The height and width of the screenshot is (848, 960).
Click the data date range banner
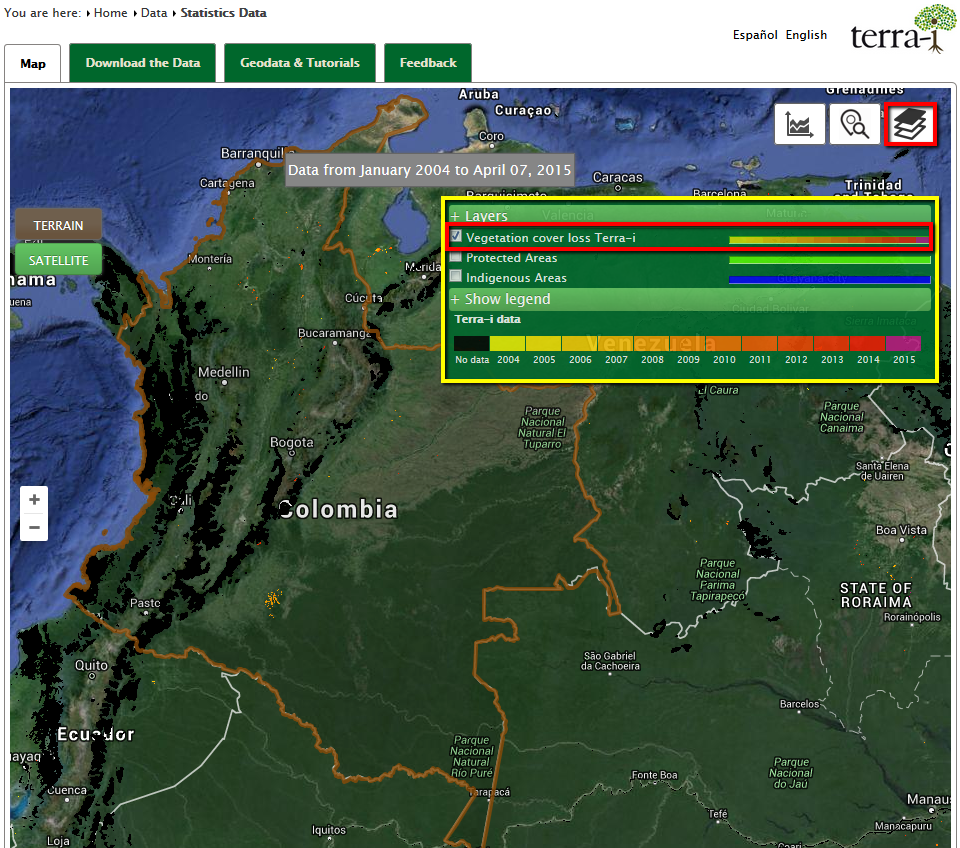(430, 170)
